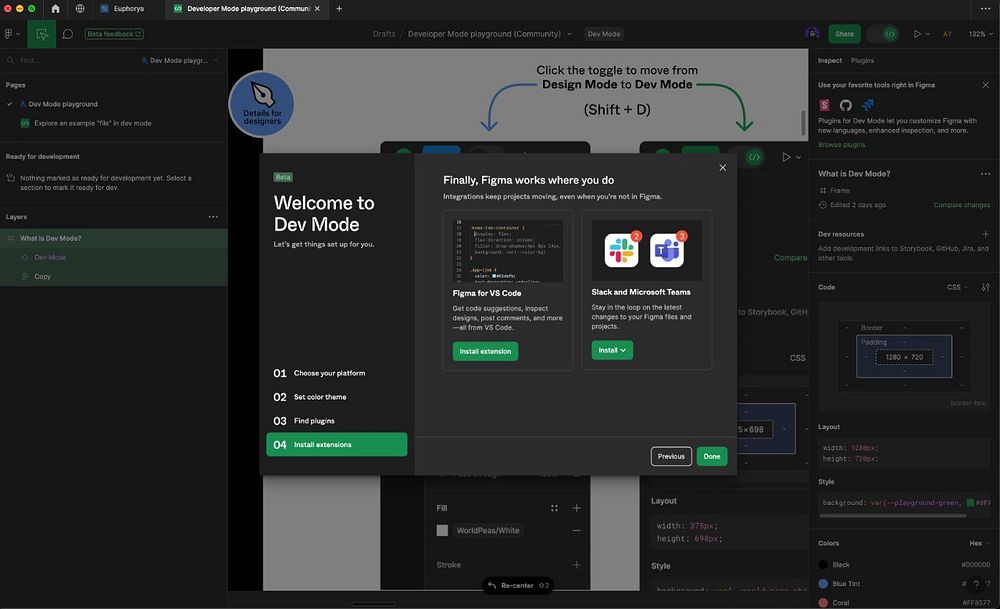The image size is (1000, 609).
Task: Click the Details for designers pen badge
Action: [261, 104]
